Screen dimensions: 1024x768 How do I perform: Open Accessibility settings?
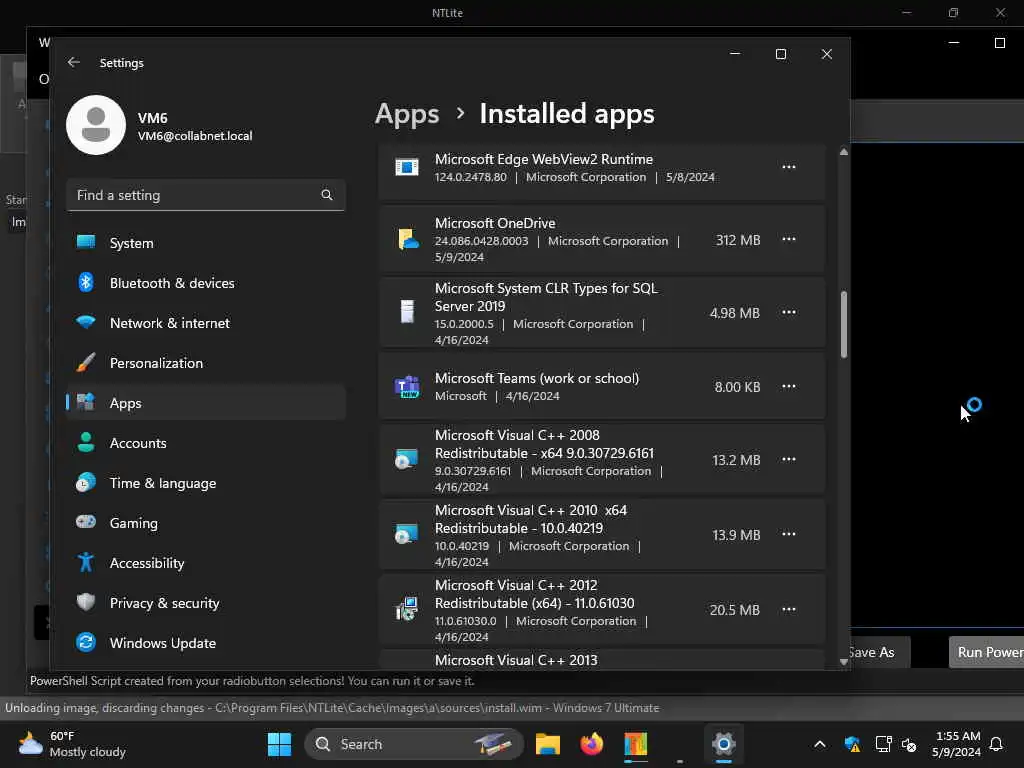point(206,563)
